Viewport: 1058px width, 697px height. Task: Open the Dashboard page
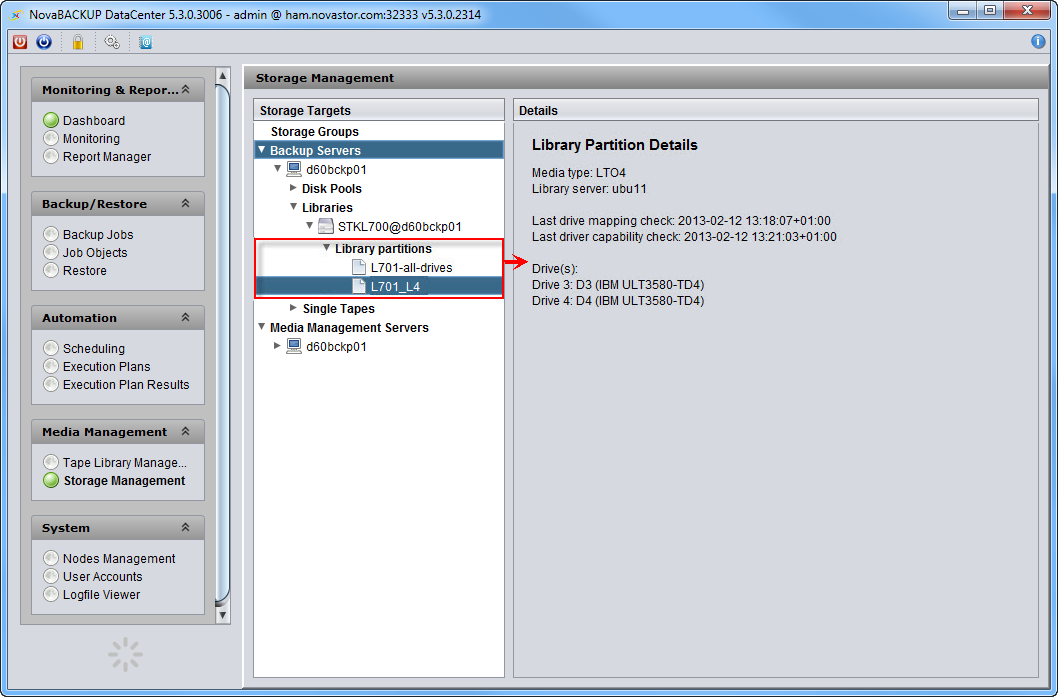click(x=94, y=121)
